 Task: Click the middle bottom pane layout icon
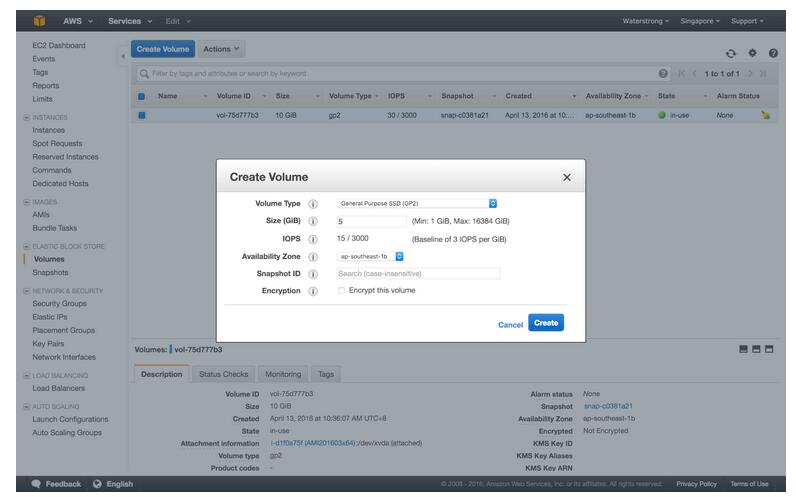coord(756,349)
